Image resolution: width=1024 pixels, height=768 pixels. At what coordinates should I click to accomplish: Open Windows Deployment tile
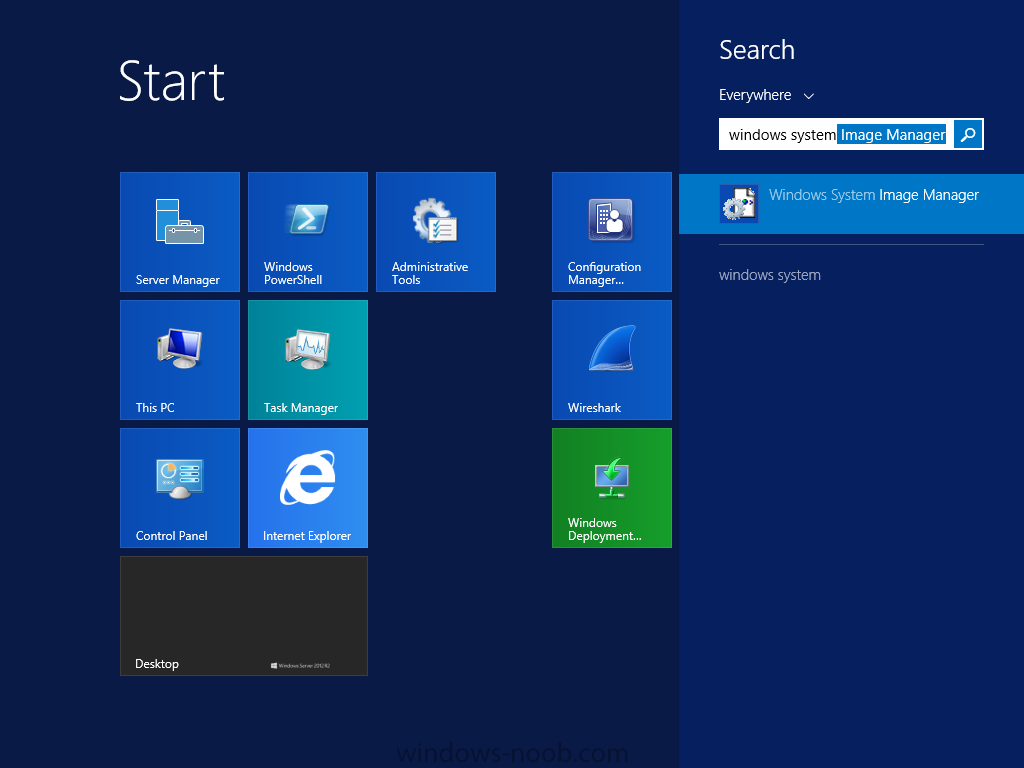tap(611, 488)
